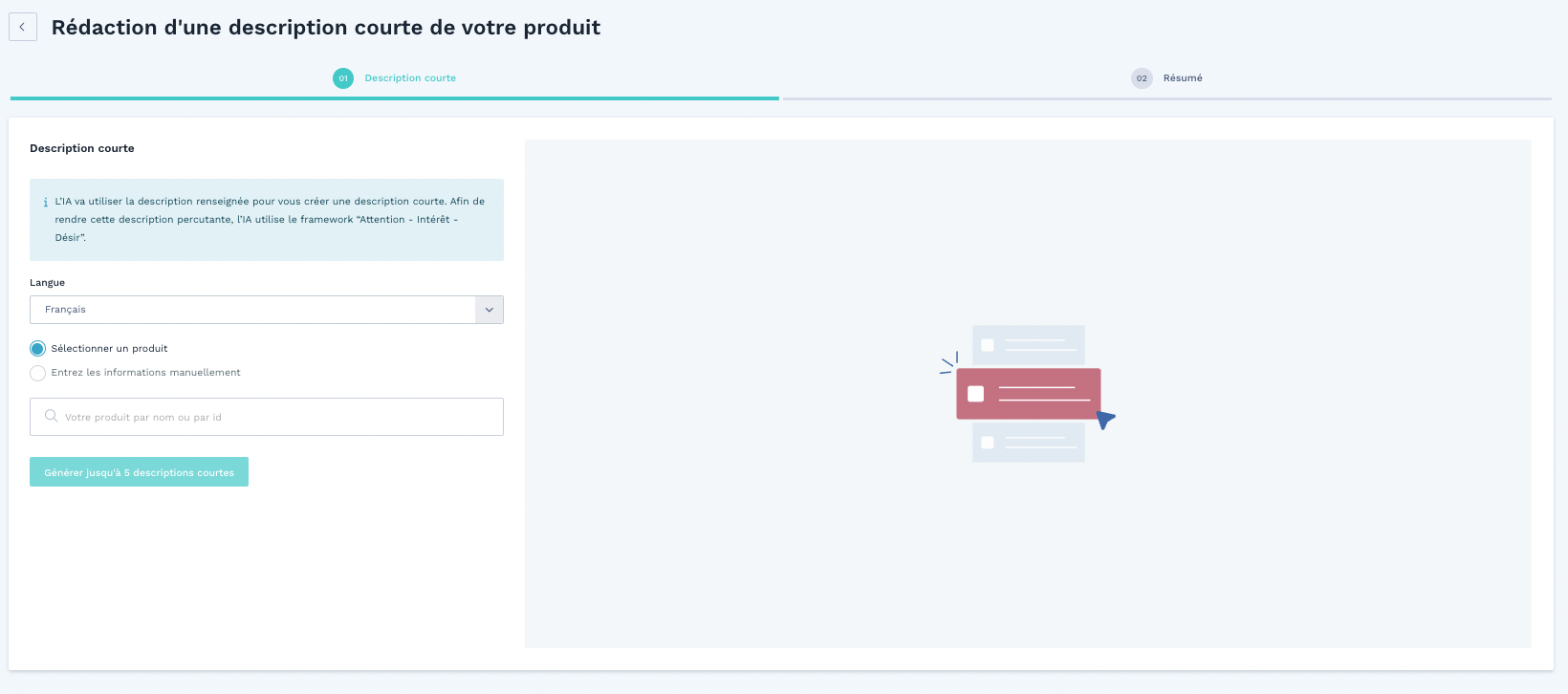Focus the "Votre produit par nom ou par id" field
The width and height of the screenshot is (1568, 694).
(x=277, y=417)
